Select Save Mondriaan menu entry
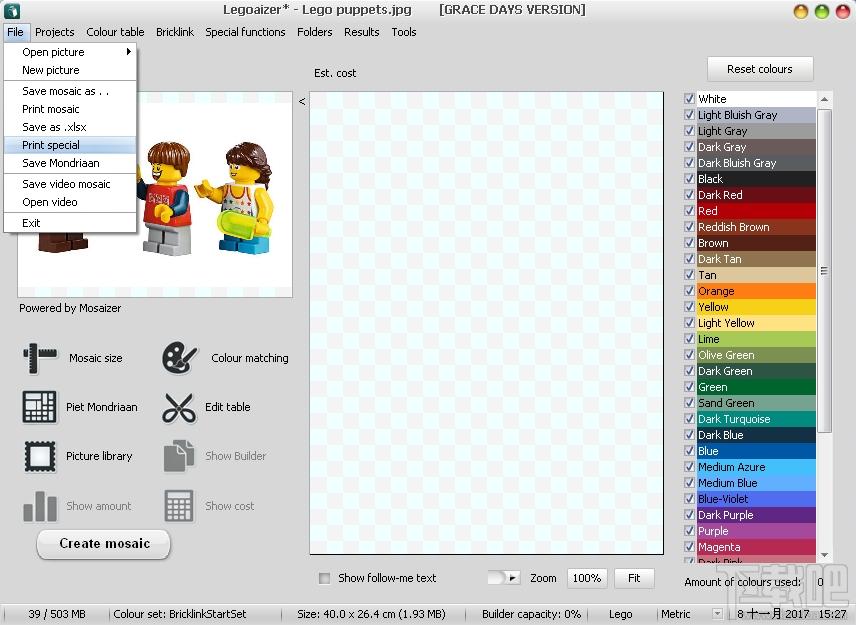This screenshot has height=625, width=856. pos(70,163)
